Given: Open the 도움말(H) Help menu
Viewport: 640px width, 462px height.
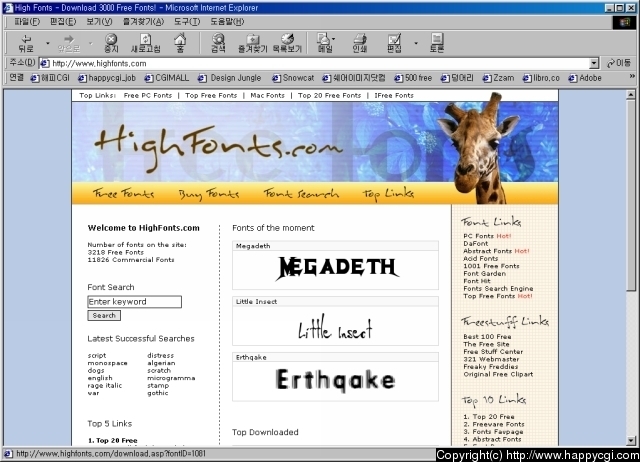Looking at the screenshot, I should pyautogui.click(x=227, y=22).
